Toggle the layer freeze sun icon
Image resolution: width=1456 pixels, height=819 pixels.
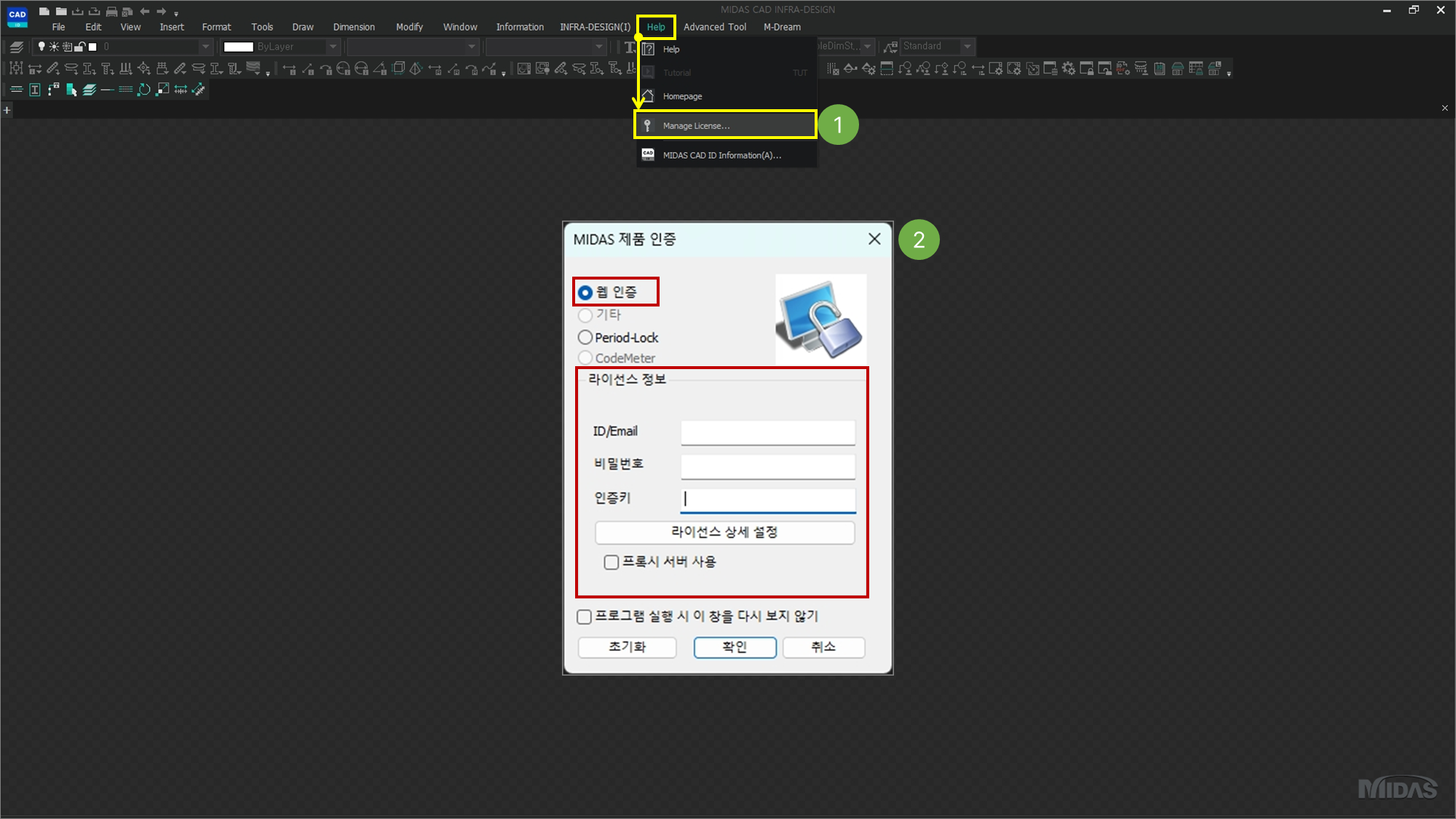[54, 47]
